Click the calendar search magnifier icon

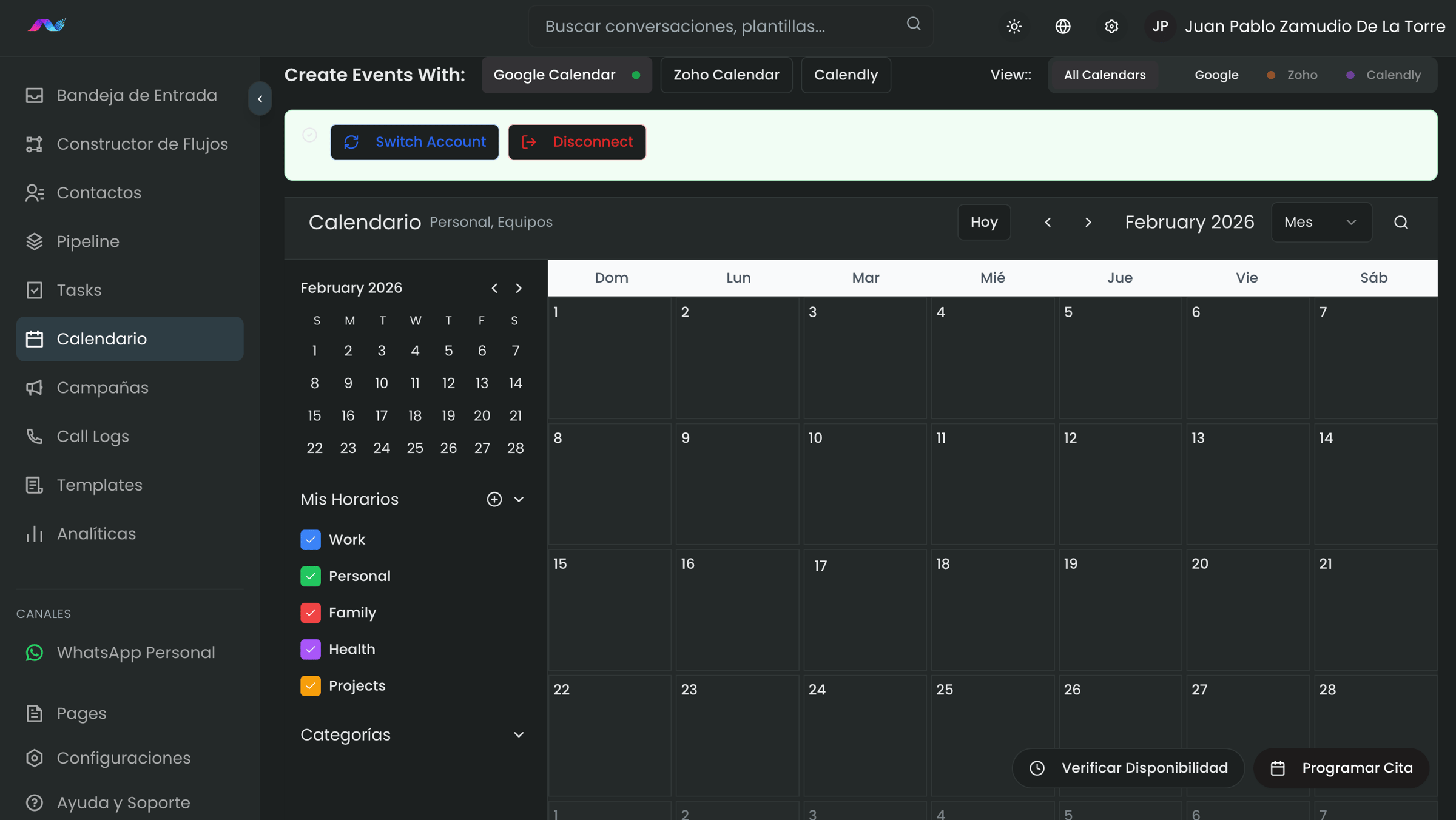pyautogui.click(x=1401, y=222)
